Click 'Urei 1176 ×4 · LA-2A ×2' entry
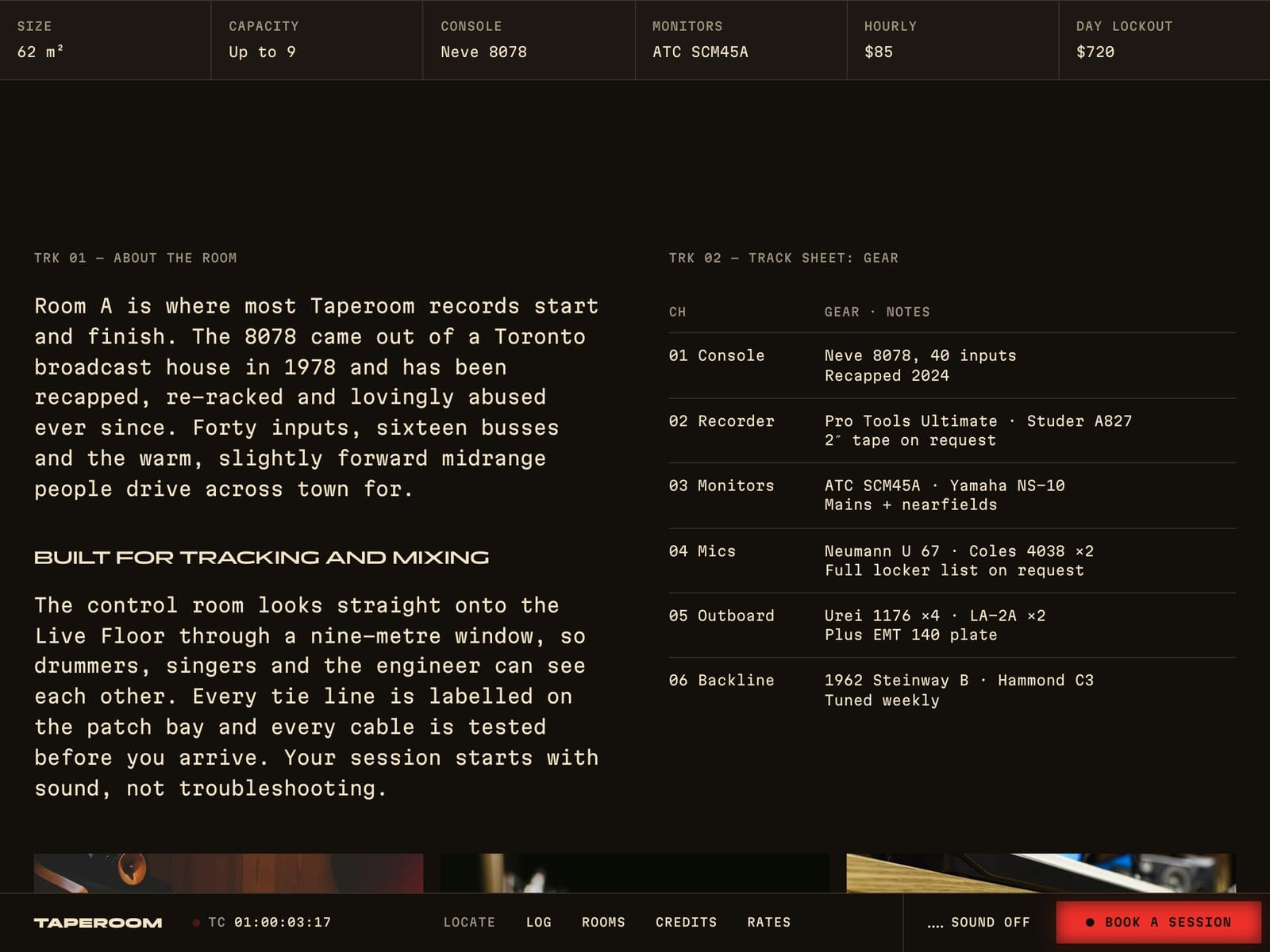This screenshot has width=1270, height=952. [935, 616]
